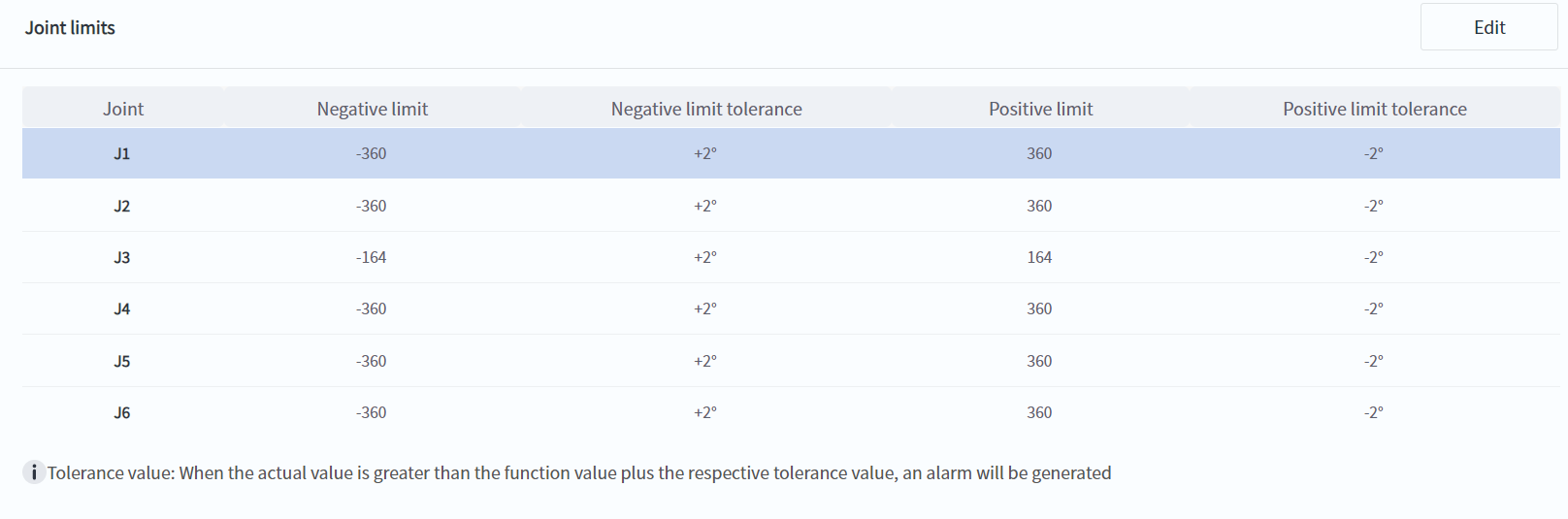Select the J1 joint row
This screenshot has height=519, width=1568.
(122, 153)
